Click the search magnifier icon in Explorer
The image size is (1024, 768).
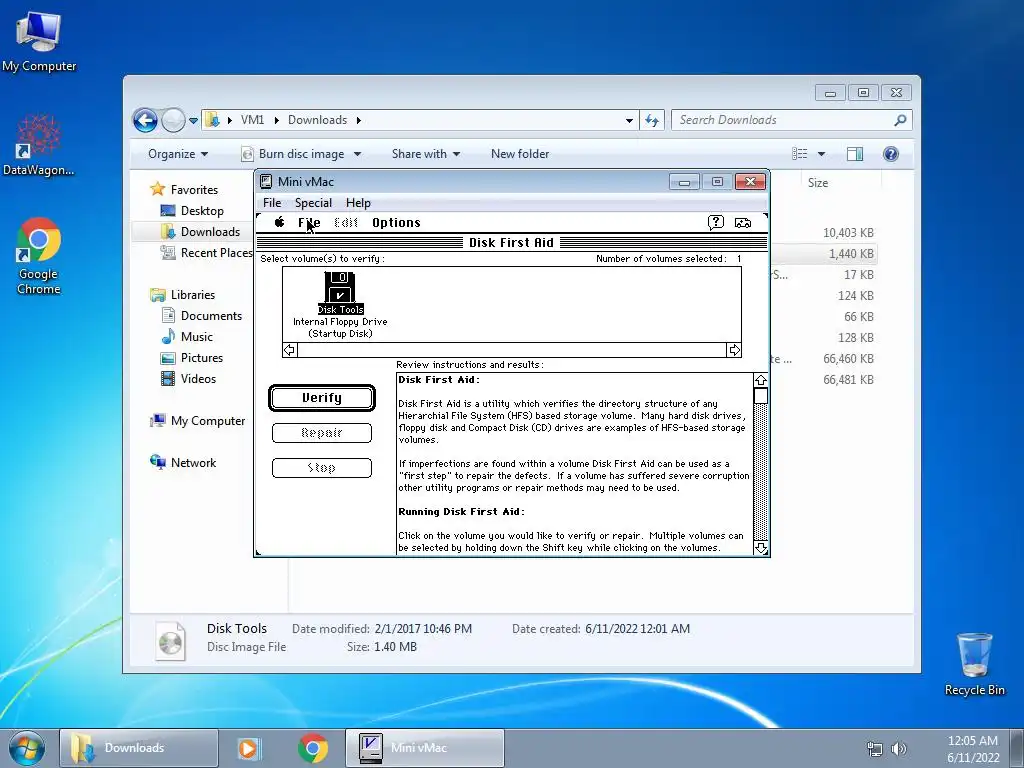(x=900, y=120)
